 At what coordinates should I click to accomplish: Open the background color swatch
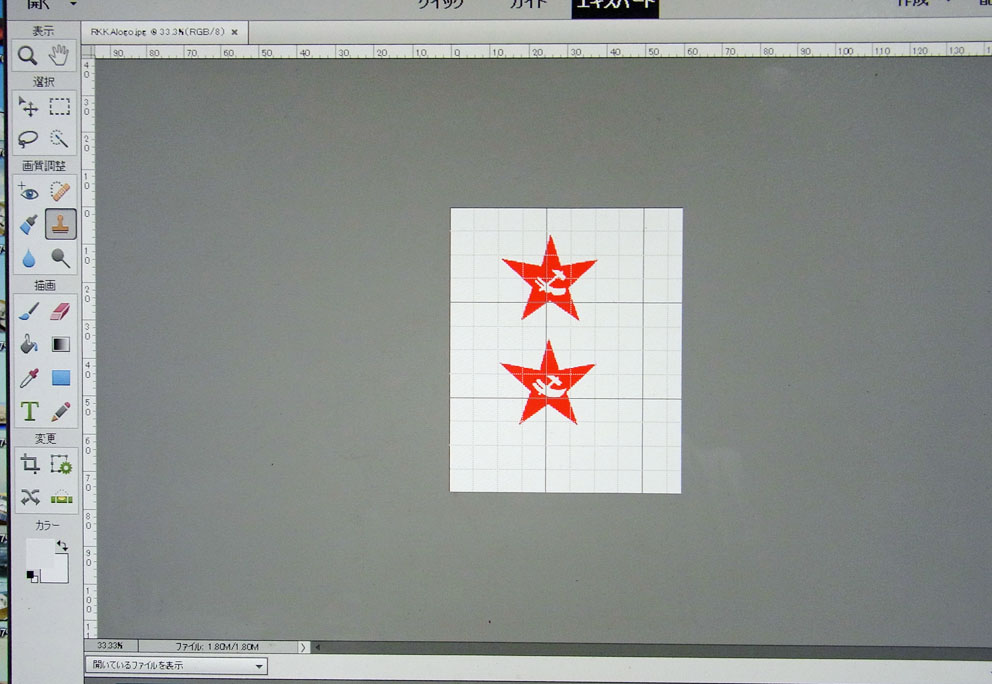pos(56,569)
